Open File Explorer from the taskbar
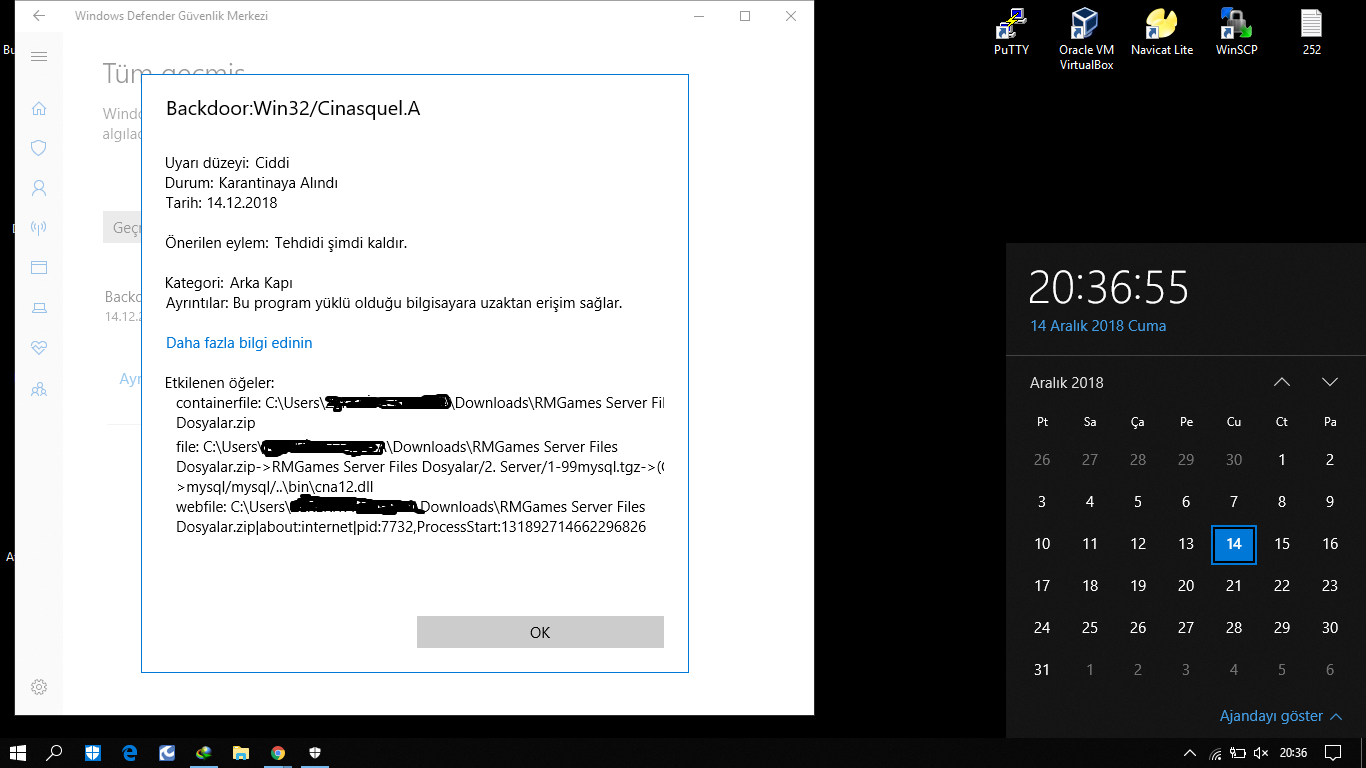1366x768 pixels. [x=241, y=753]
